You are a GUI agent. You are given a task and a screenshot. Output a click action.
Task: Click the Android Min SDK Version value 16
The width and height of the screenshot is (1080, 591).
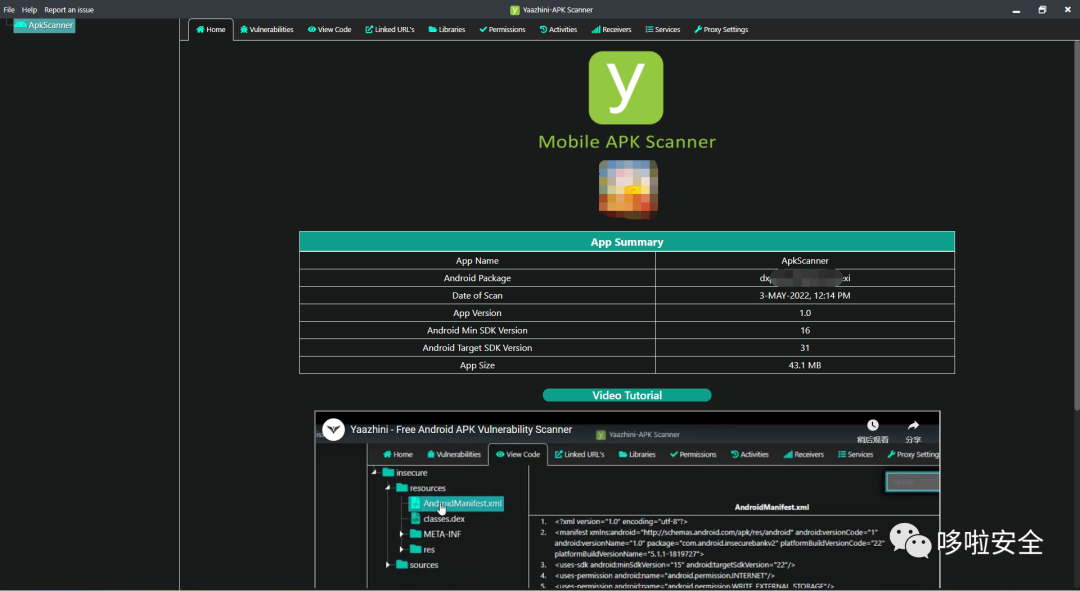tap(804, 331)
